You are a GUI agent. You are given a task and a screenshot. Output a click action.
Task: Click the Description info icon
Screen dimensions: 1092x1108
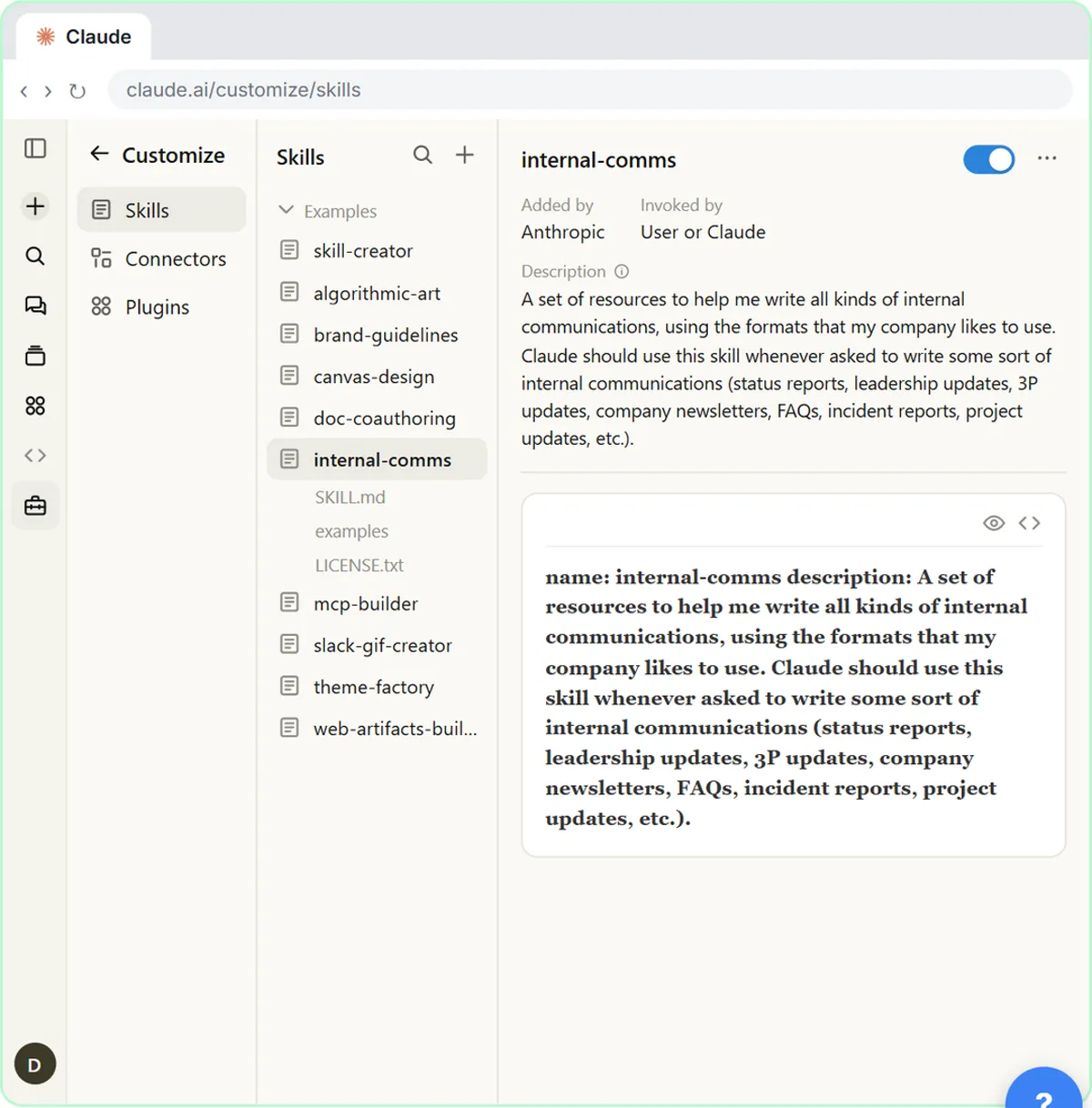point(622,271)
